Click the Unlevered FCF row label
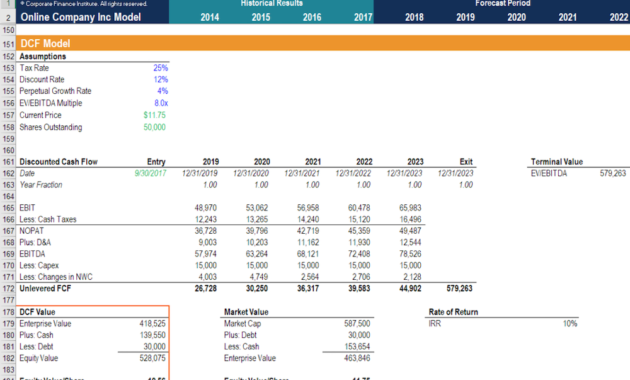The height and width of the screenshot is (380, 630). (x=45, y=288)
